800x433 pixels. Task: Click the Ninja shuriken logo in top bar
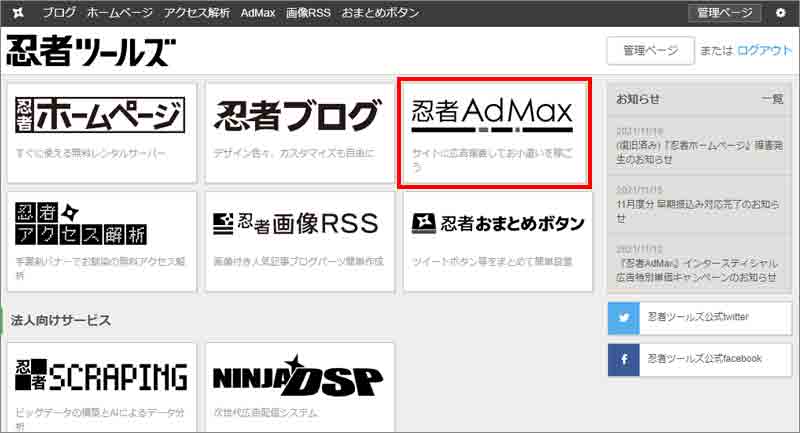[18, 13]
